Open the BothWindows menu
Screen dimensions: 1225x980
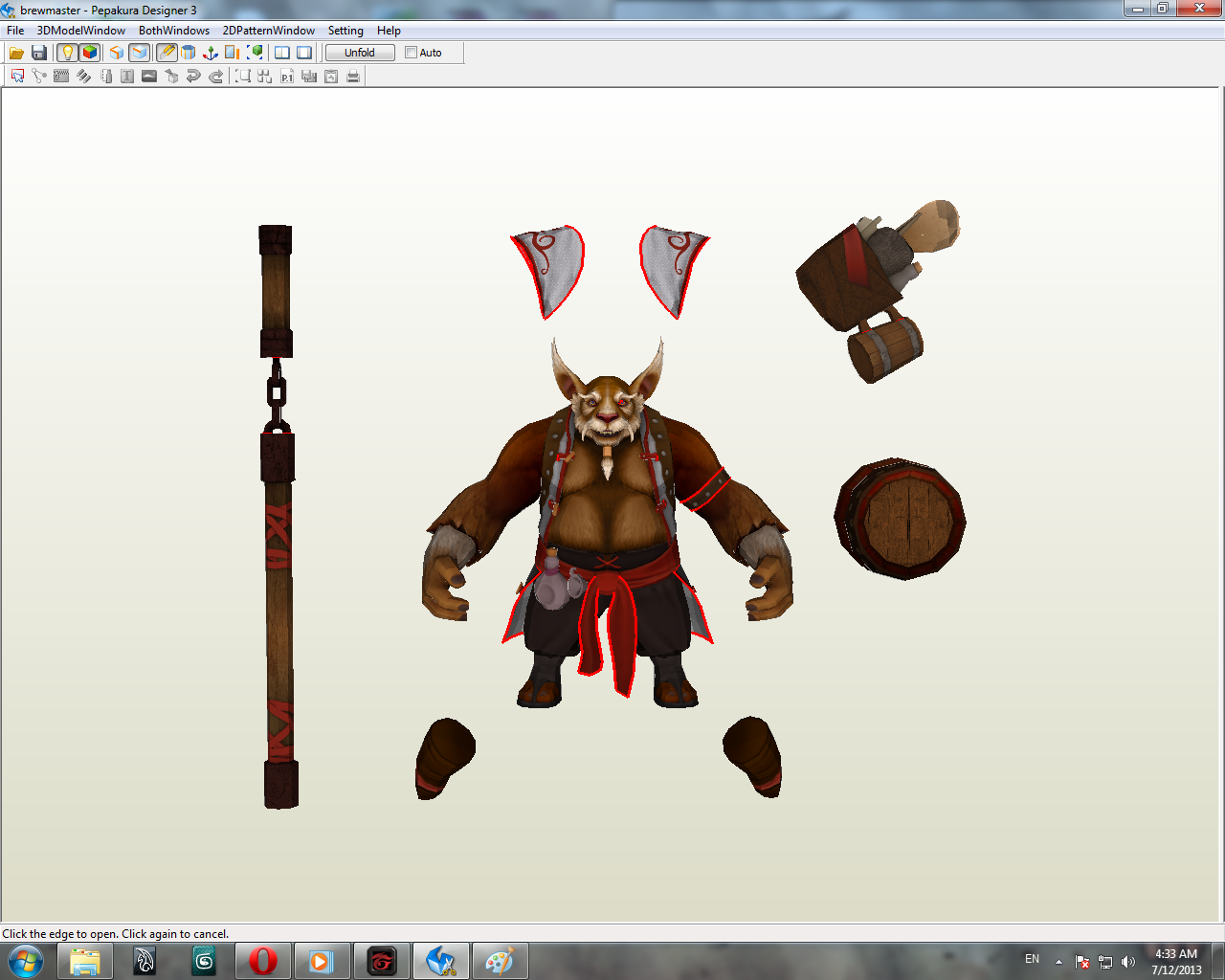point(174,31)
